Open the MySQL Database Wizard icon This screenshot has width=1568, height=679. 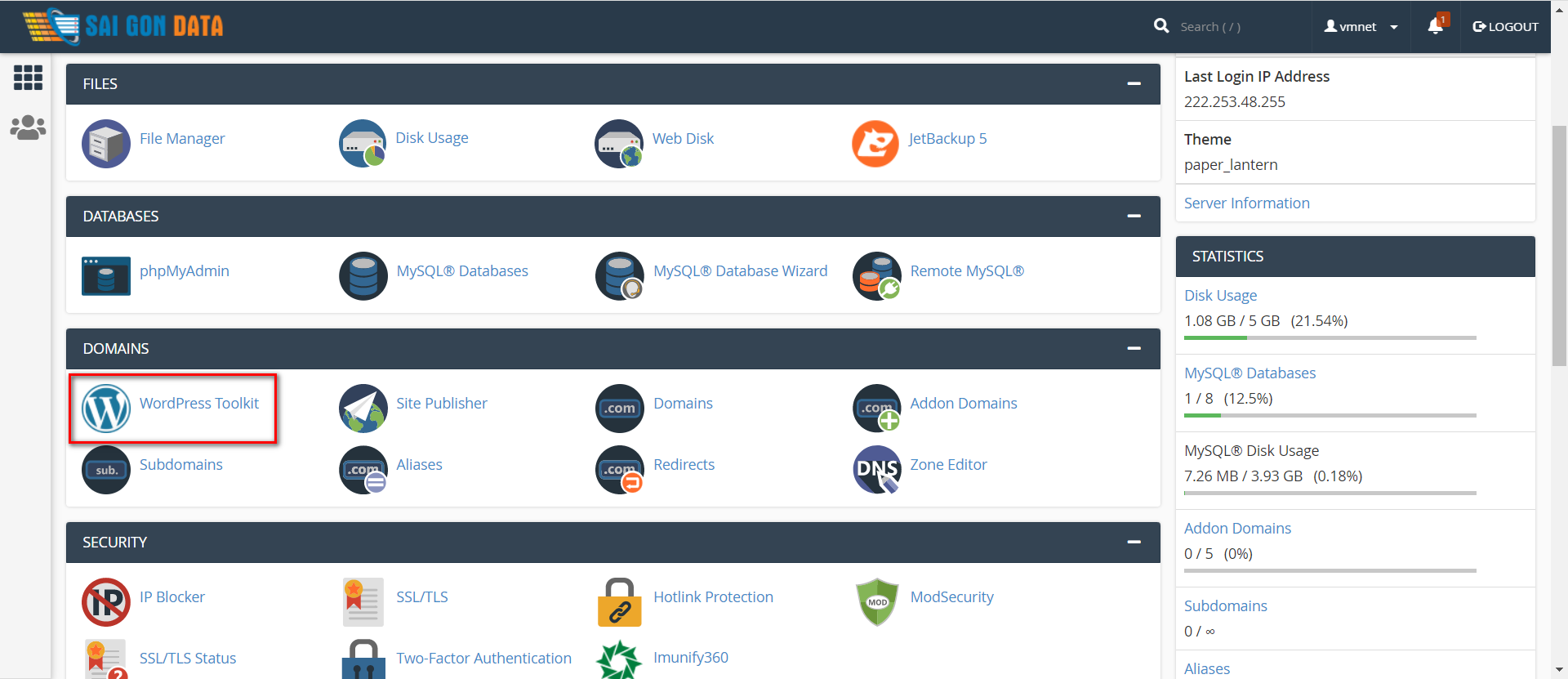[620, 275]
